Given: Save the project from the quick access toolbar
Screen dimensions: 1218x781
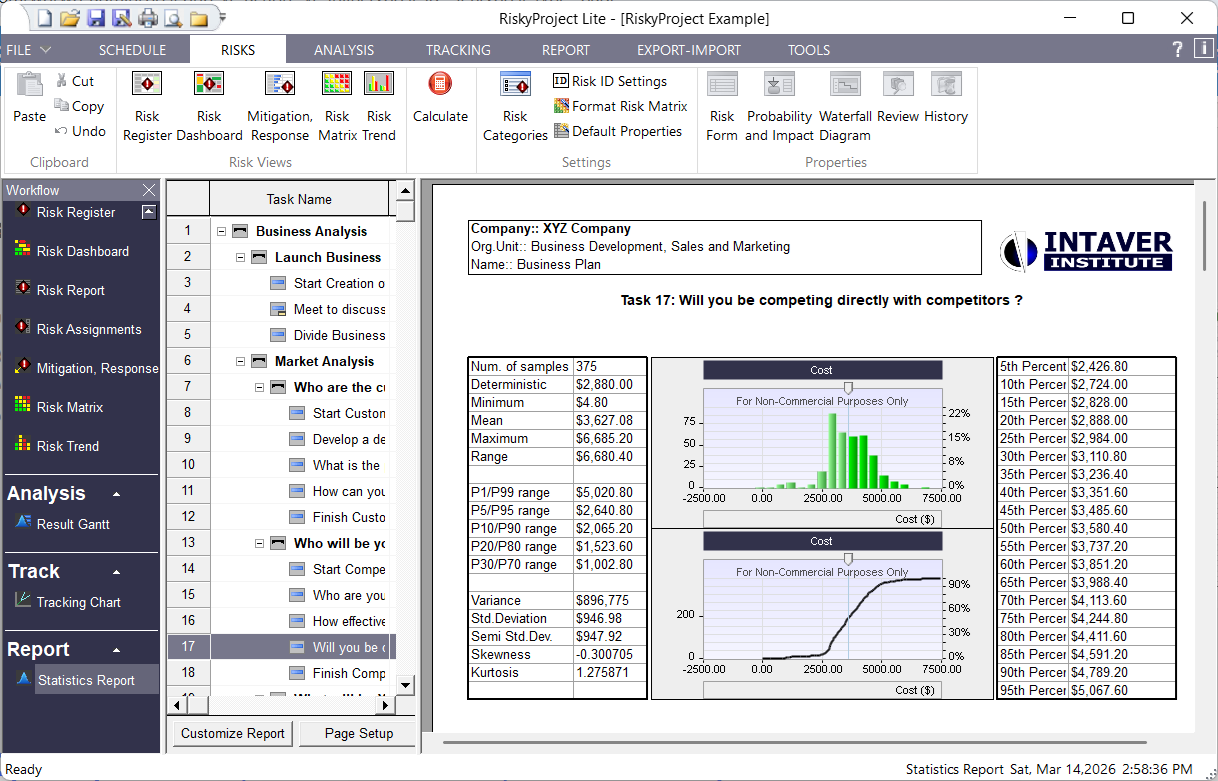Looking at the screenshot, I should [x=95, y=17].
